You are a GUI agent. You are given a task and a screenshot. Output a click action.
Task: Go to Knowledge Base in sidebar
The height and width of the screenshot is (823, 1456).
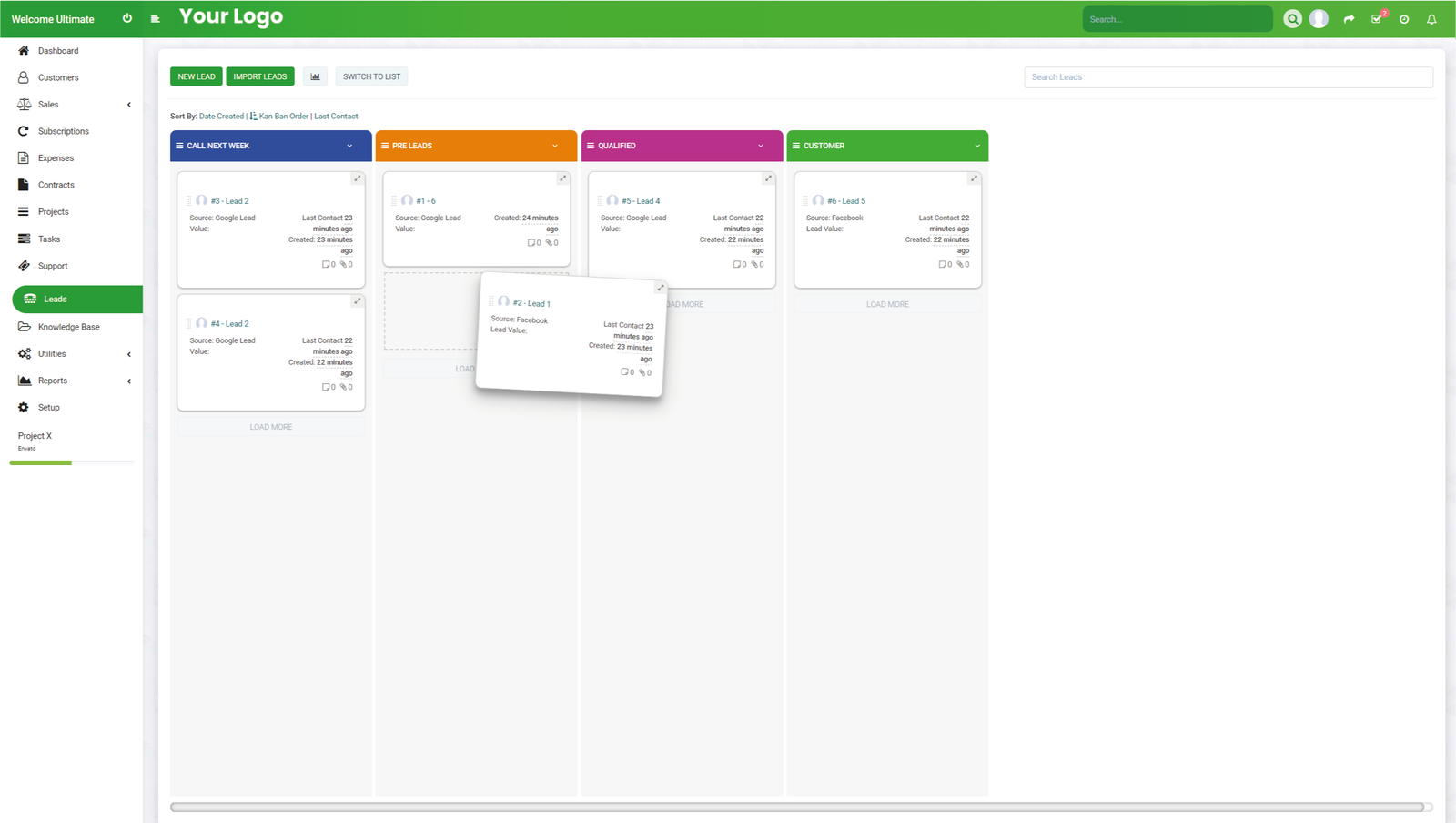coord(69,327)
